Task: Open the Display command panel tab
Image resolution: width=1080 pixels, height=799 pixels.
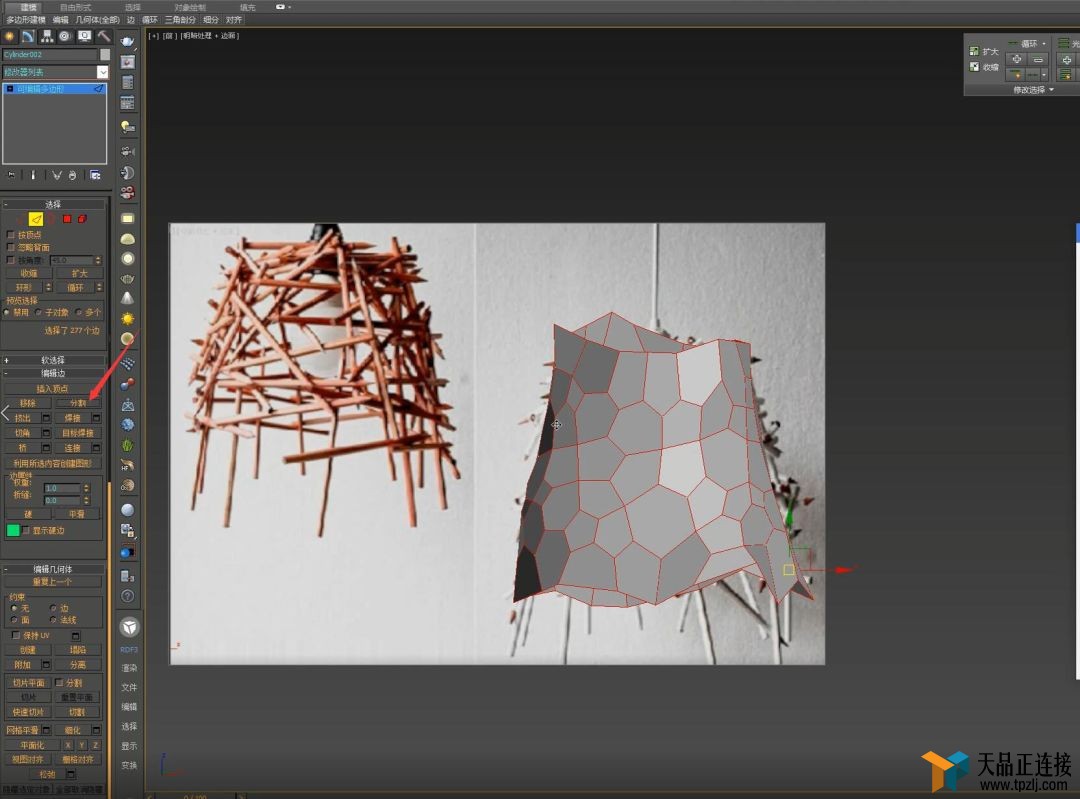Action: [x=84, y=36]
